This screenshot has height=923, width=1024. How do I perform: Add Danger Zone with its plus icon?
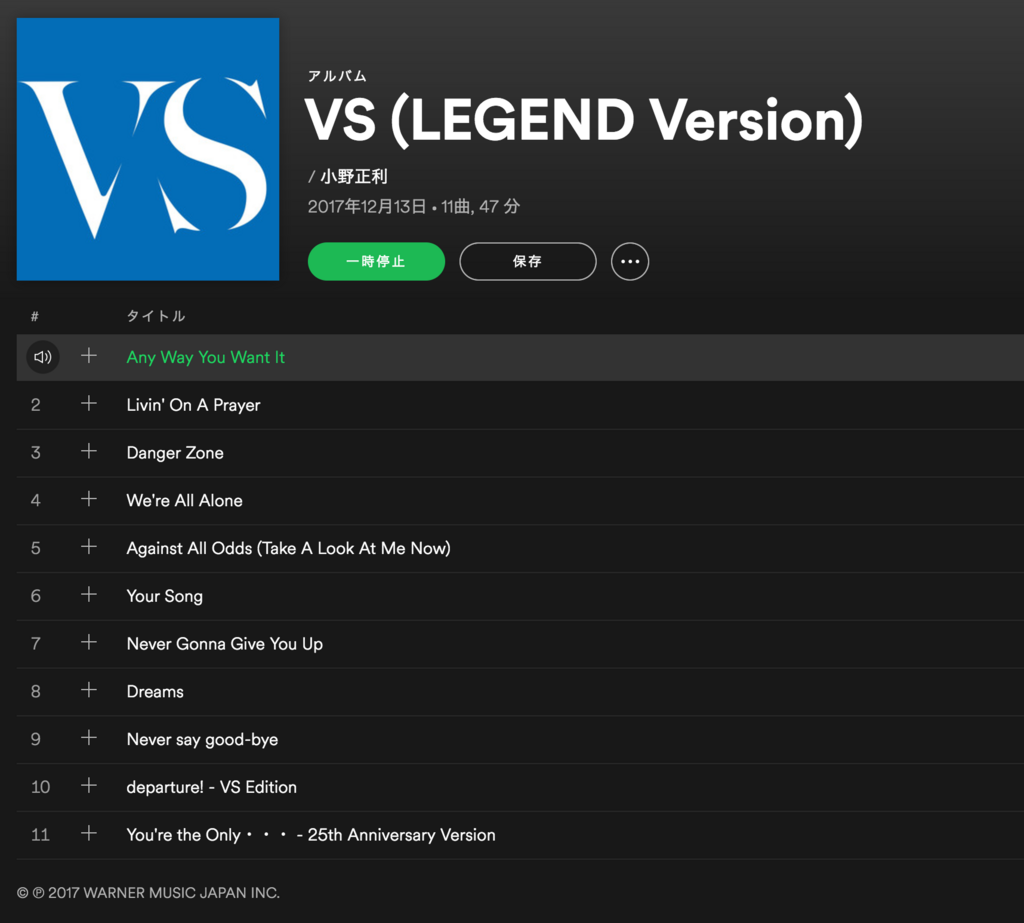pyautogui.click(x=89, y=451)
